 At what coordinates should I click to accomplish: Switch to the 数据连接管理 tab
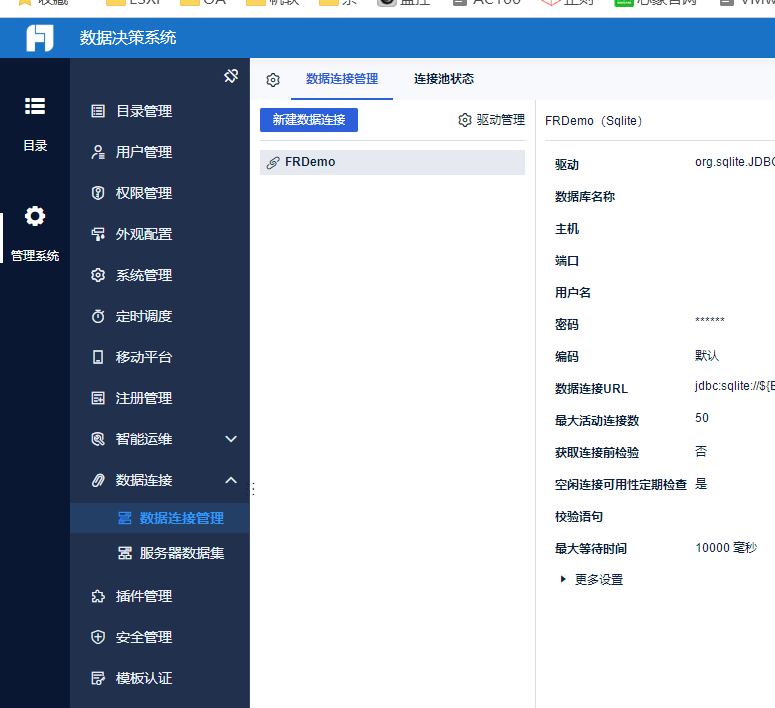coord(342,79)
